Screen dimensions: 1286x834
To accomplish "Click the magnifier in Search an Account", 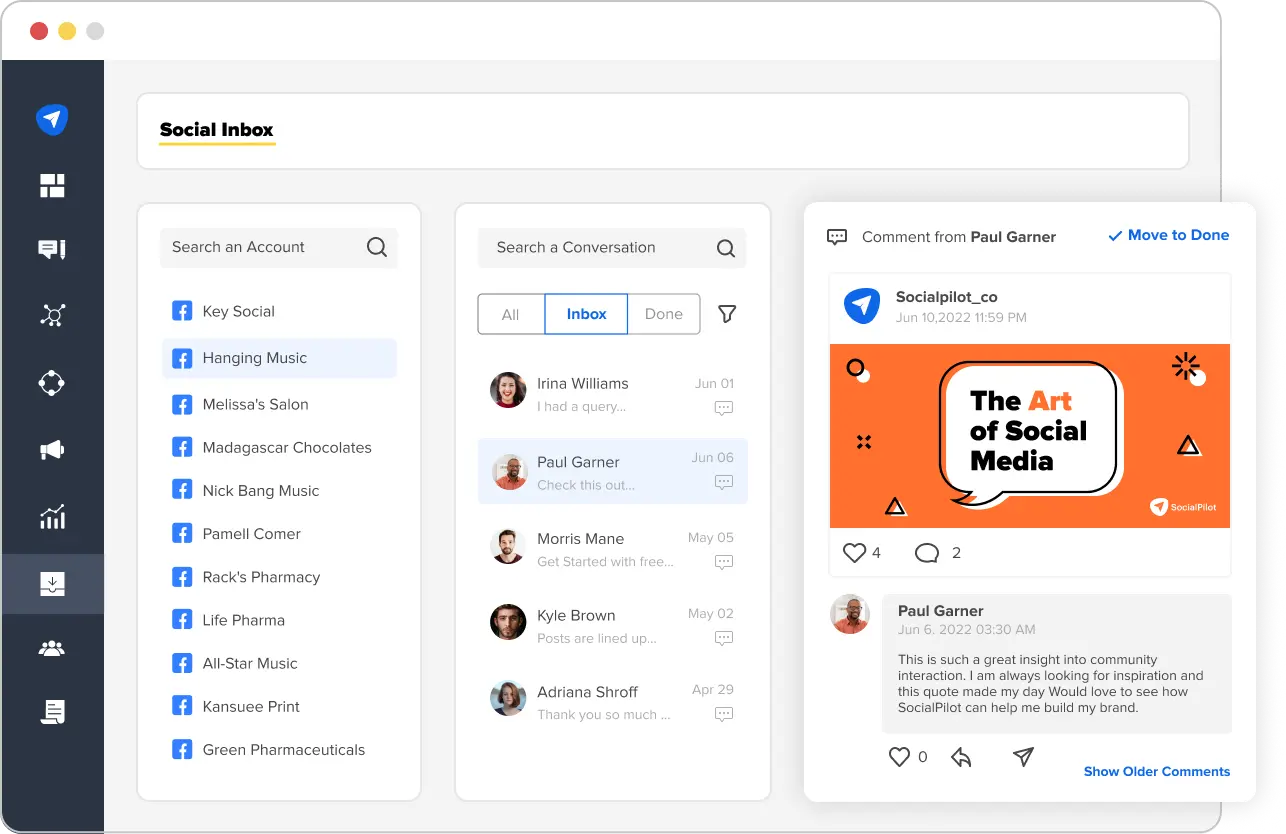I will point(377,247).
